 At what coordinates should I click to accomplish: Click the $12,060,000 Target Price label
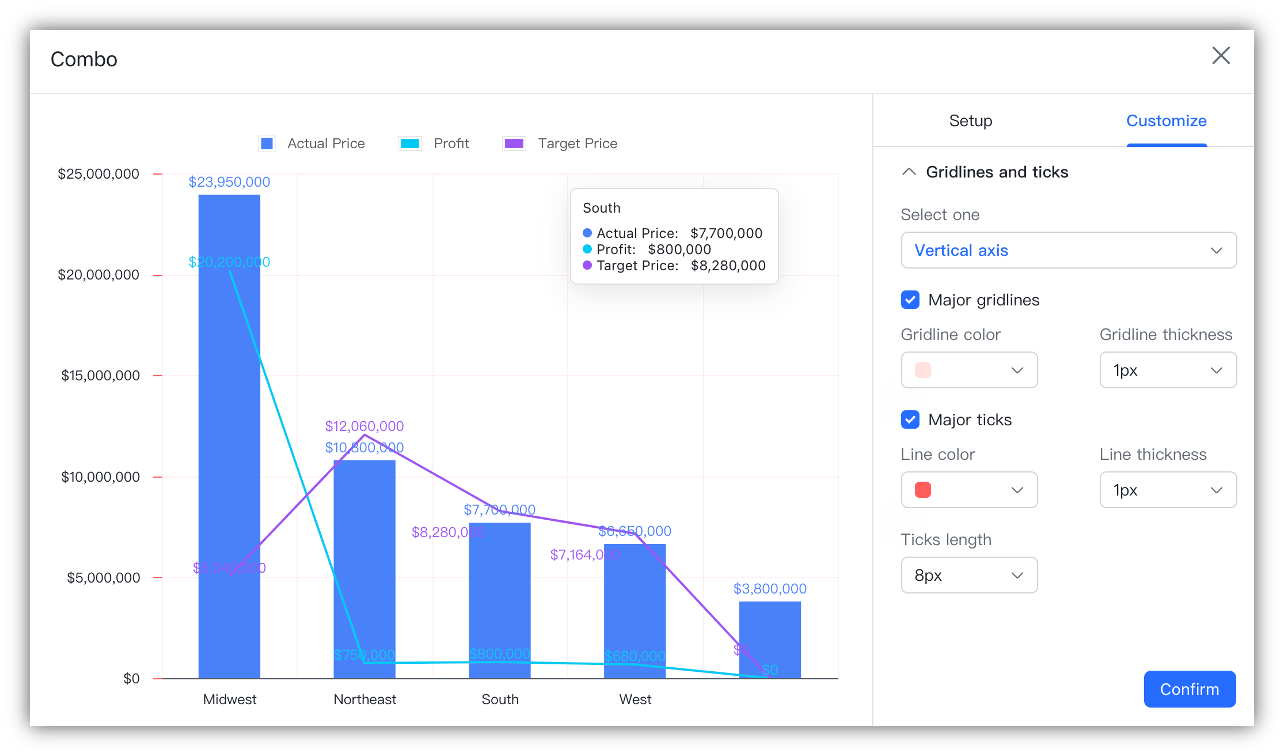click(x=364, y=426)
